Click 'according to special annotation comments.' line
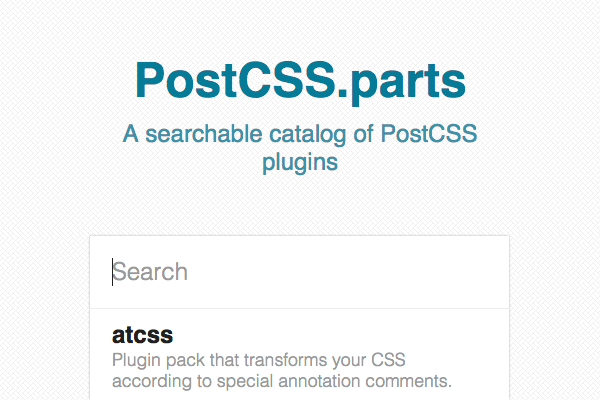 (x=282, y=381)
